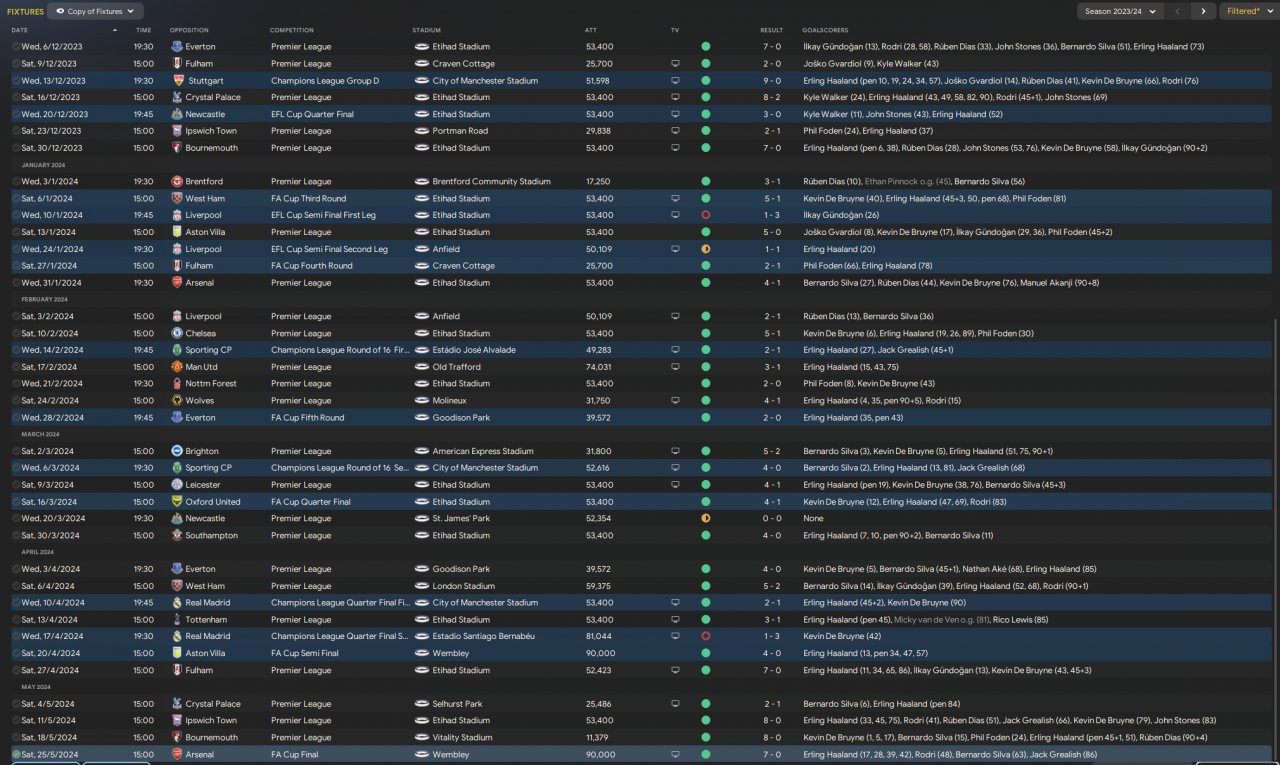The image size is (1280, 765).
Task: Sort by the Opposition column header
Action: (189, 30)
